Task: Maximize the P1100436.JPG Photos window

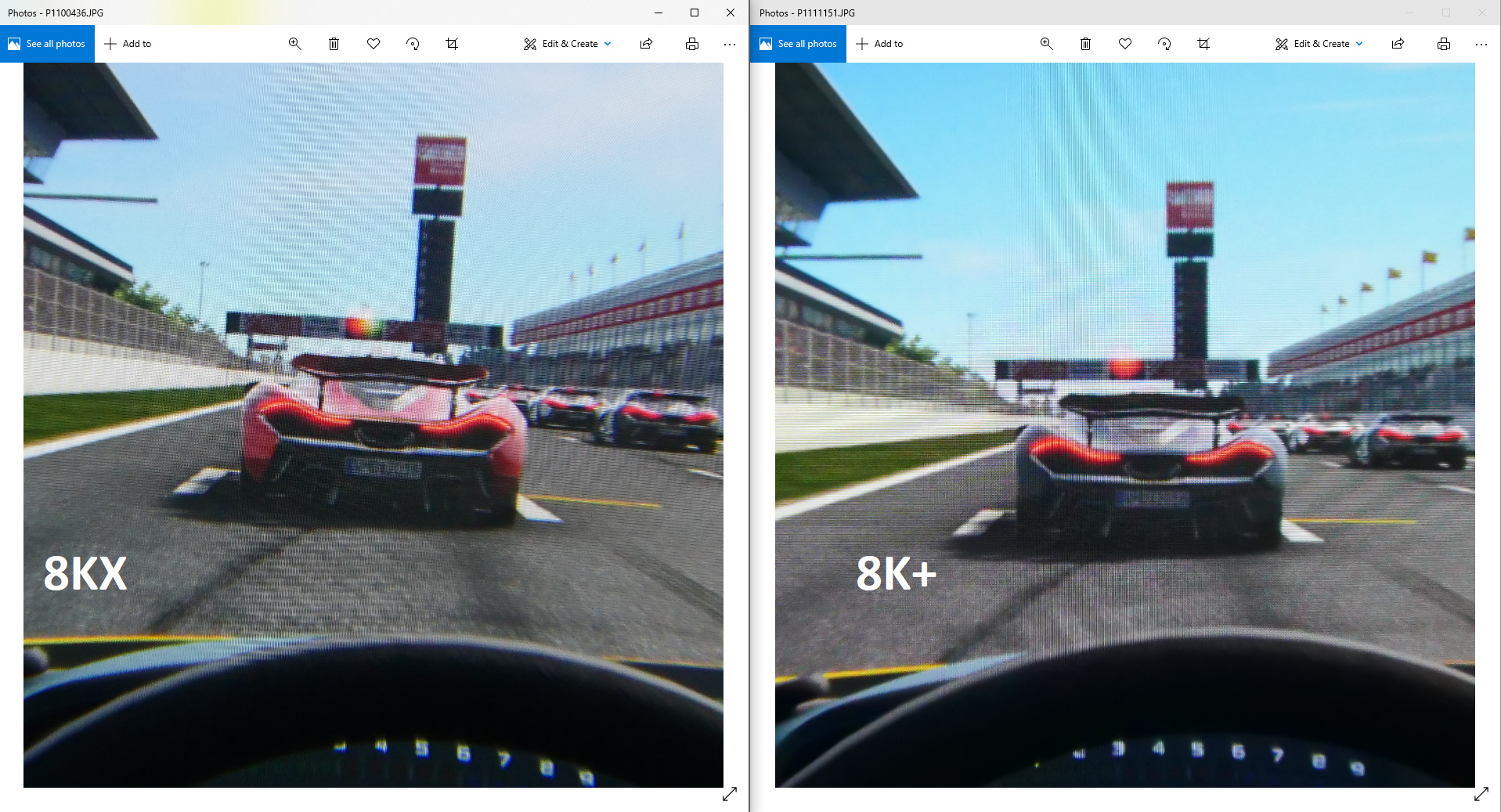Action: click(695, 13)
